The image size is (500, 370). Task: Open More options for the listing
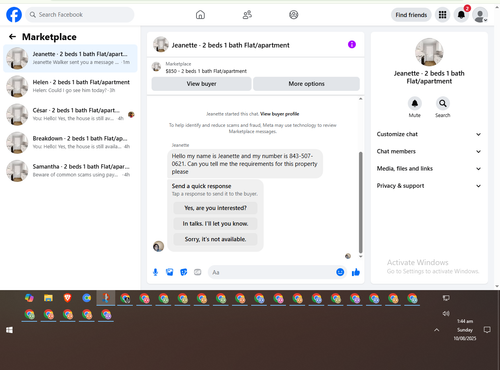(x=306, y=84)
